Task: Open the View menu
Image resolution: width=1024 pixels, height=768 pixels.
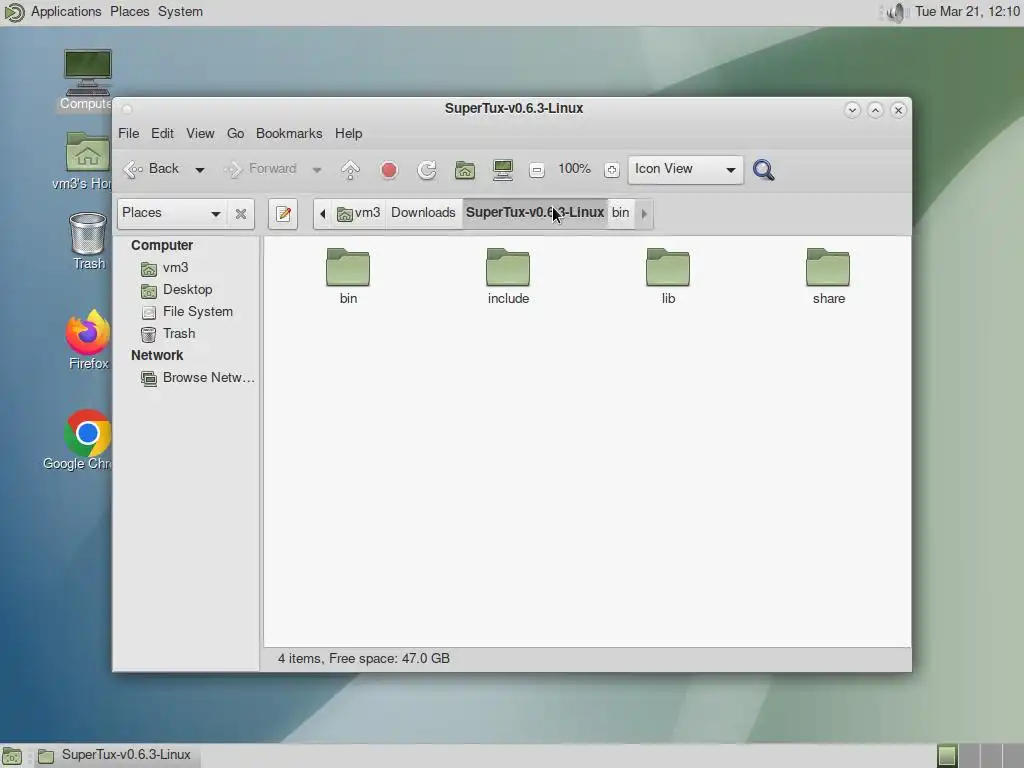Action: (x=200, y=133)
